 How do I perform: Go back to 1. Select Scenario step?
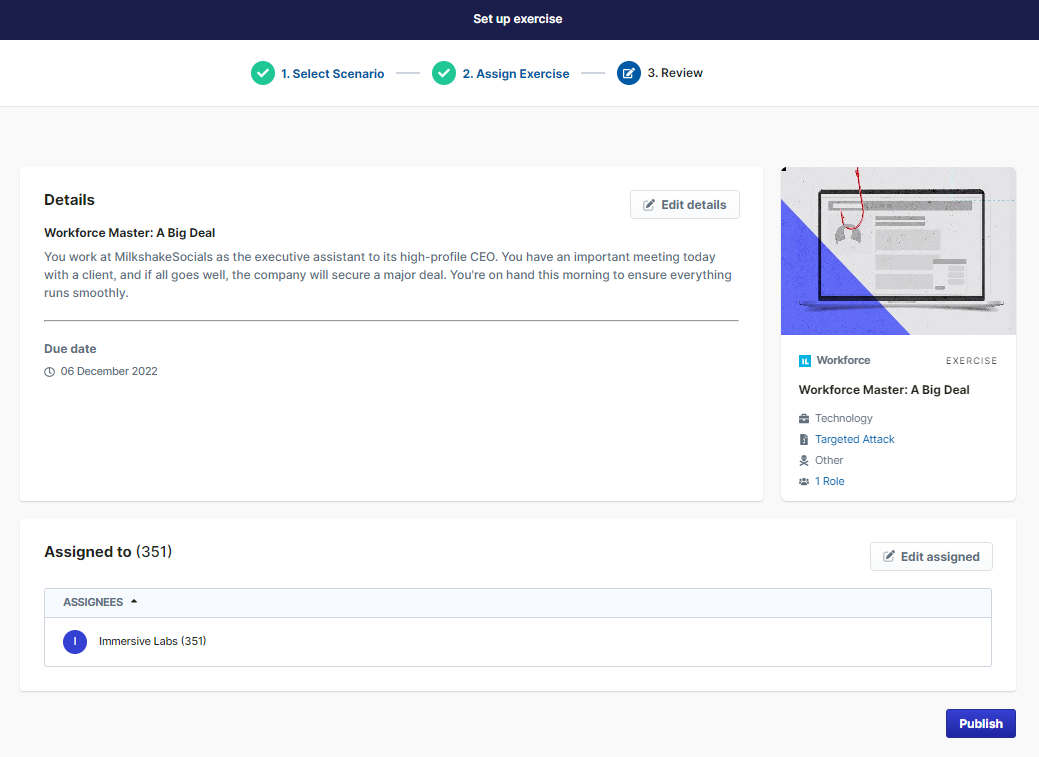coord(332,74)
